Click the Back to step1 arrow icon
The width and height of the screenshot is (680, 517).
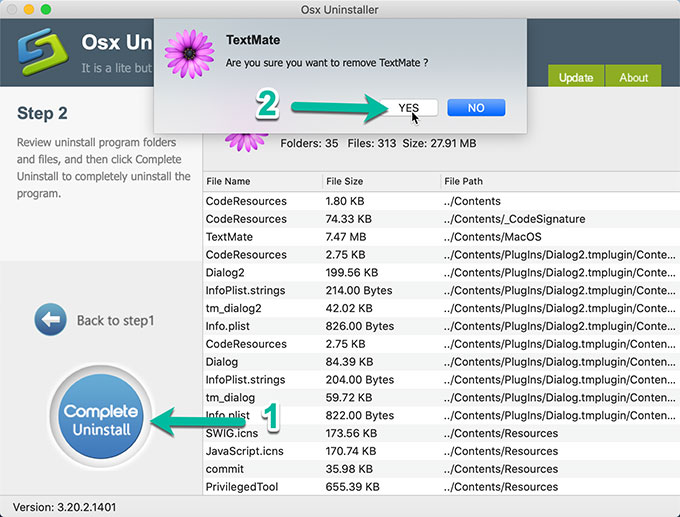click(50, 320)
